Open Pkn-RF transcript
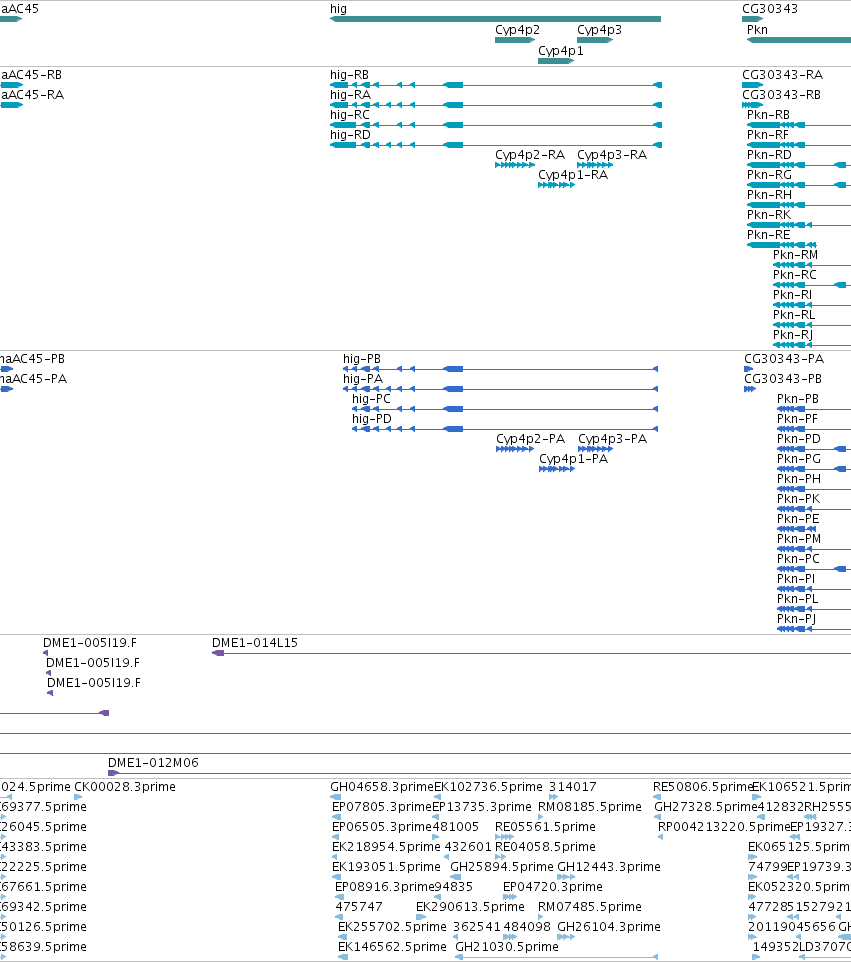Image resolution: width=851 pixels, height=962 pixels. coord(768,134)
